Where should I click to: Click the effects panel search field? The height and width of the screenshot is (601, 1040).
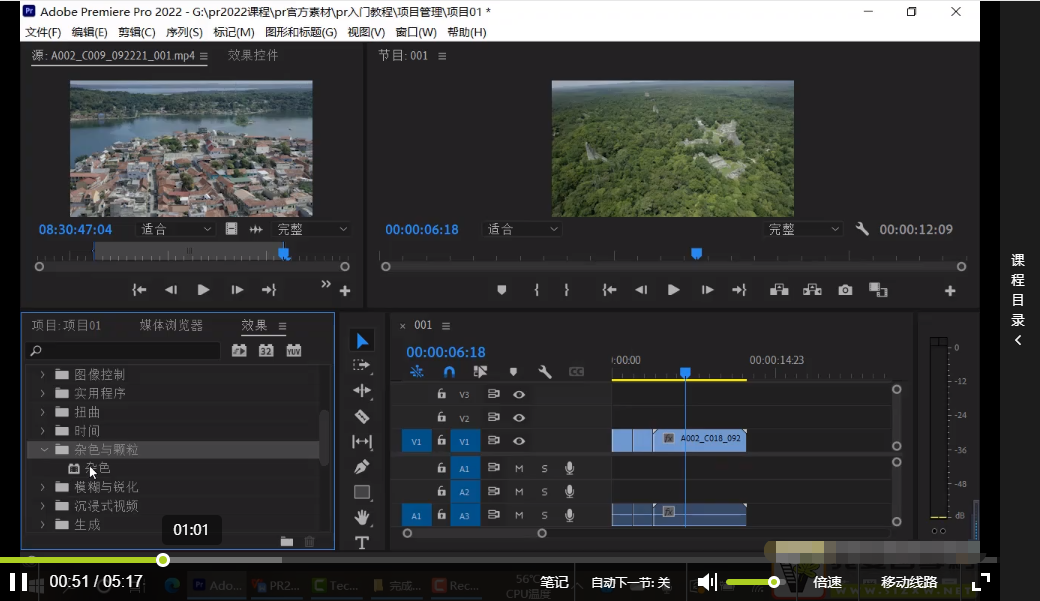click(124, 351)
